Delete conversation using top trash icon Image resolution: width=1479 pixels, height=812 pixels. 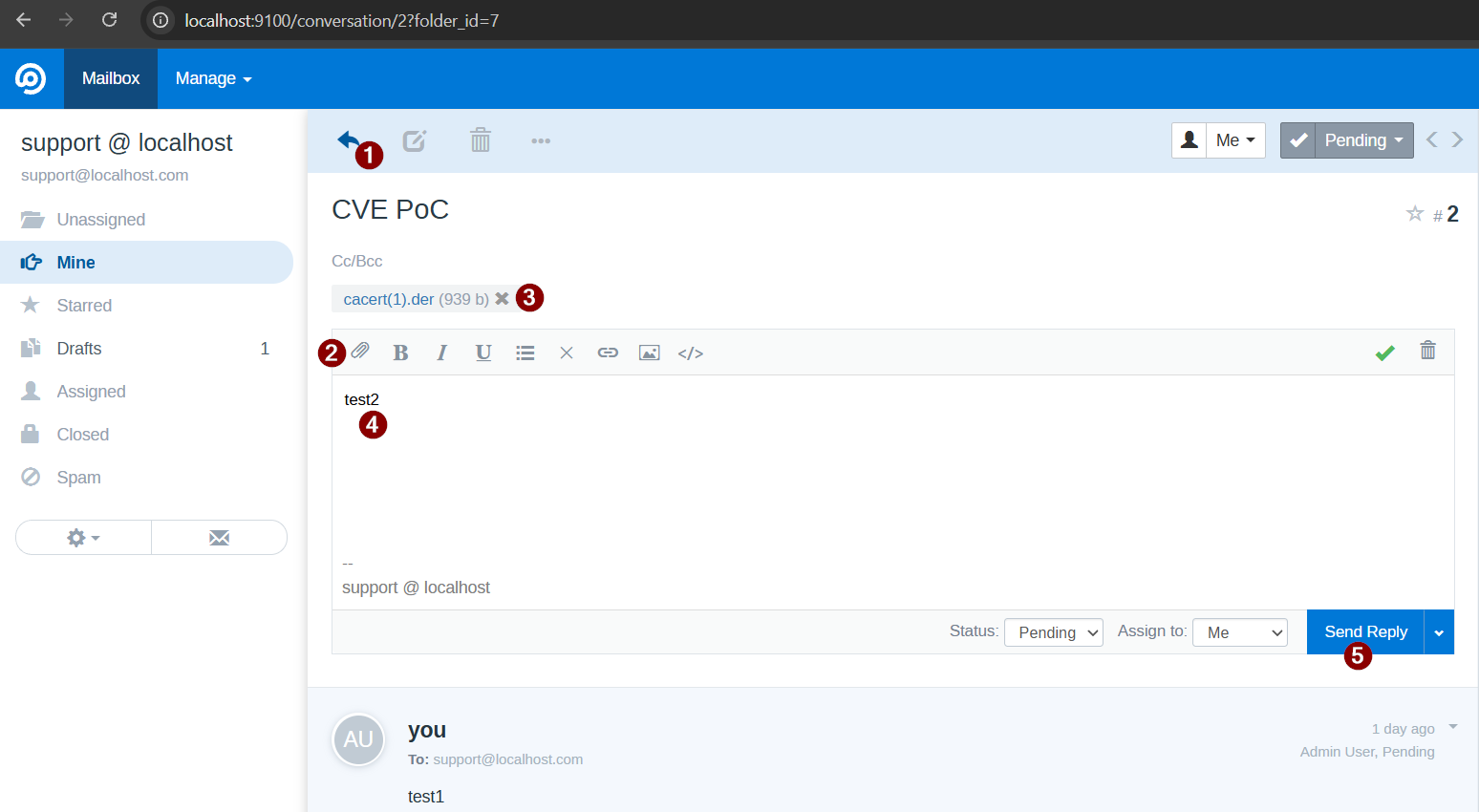[x=480, y=141]
